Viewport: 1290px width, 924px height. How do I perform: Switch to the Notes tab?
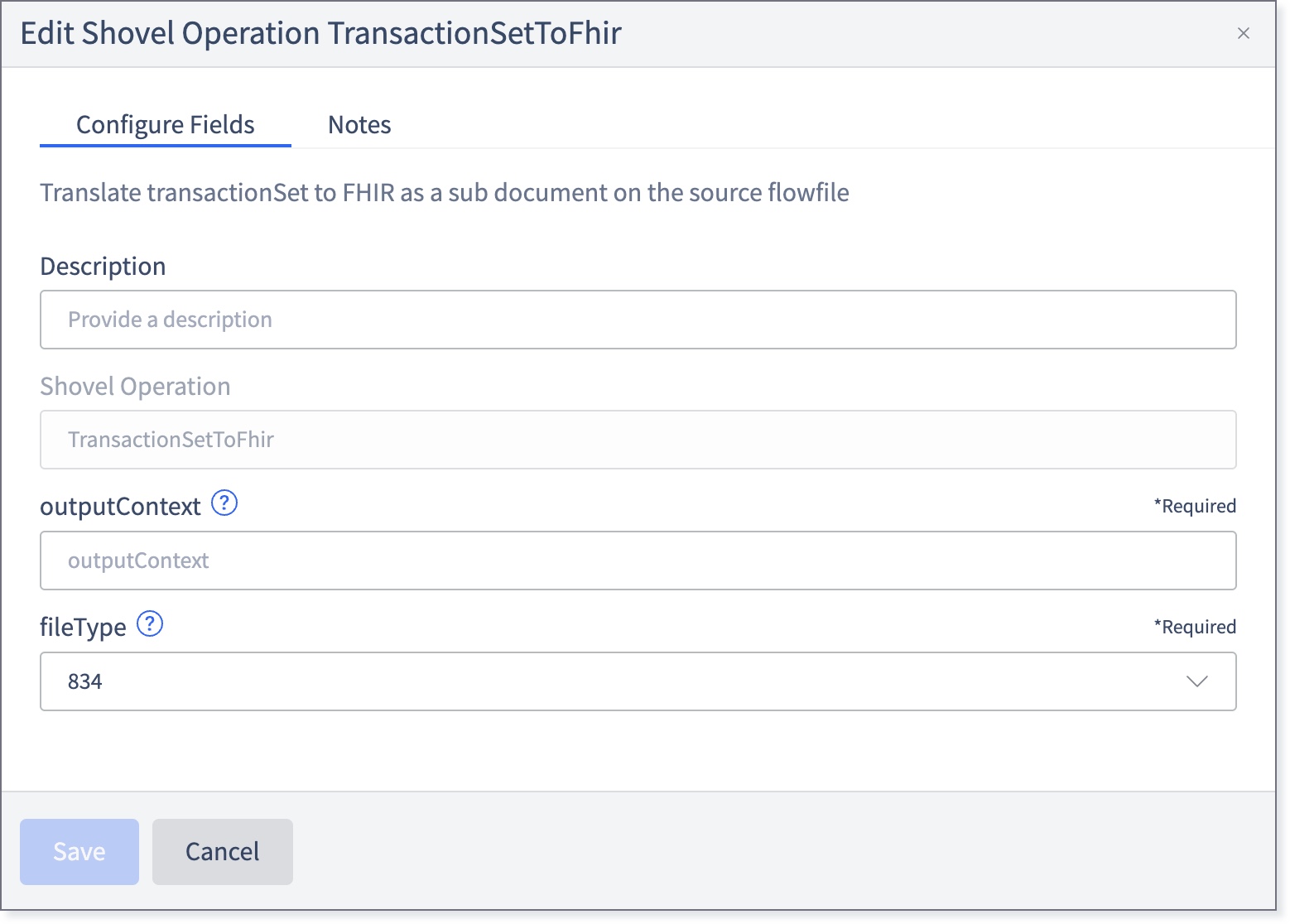click(359, 124)
